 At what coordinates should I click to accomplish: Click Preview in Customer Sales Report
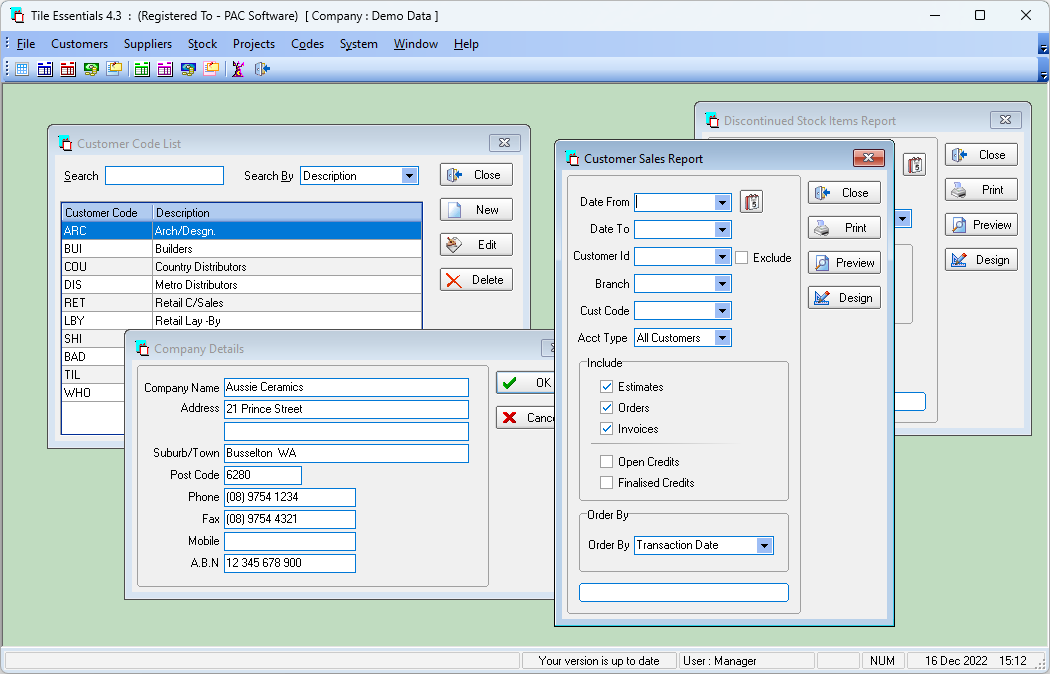[844, 263]
